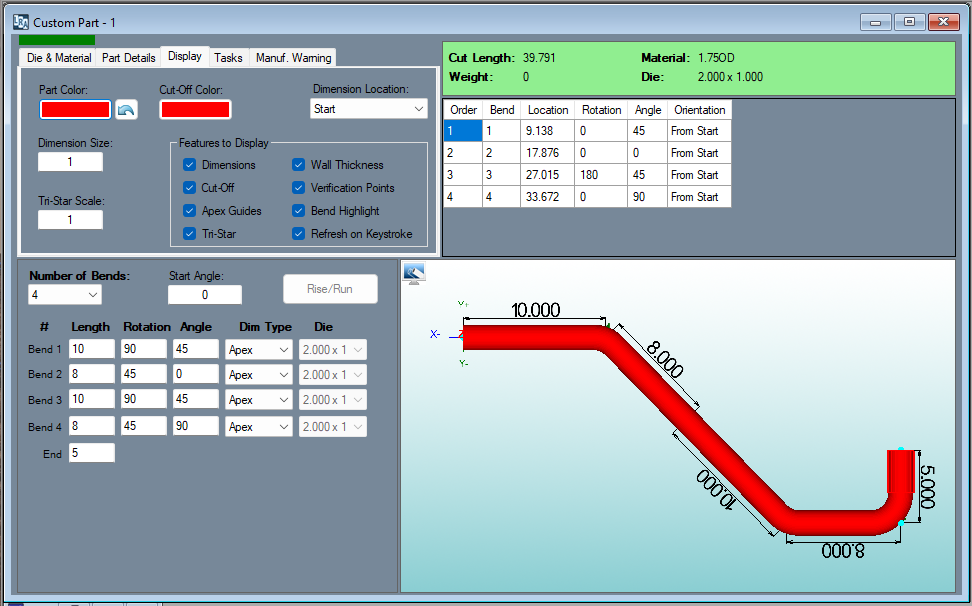This screenshot has width=972, height=606.
Task: Open Bend 3 Die dropdown
Action: 333,400
